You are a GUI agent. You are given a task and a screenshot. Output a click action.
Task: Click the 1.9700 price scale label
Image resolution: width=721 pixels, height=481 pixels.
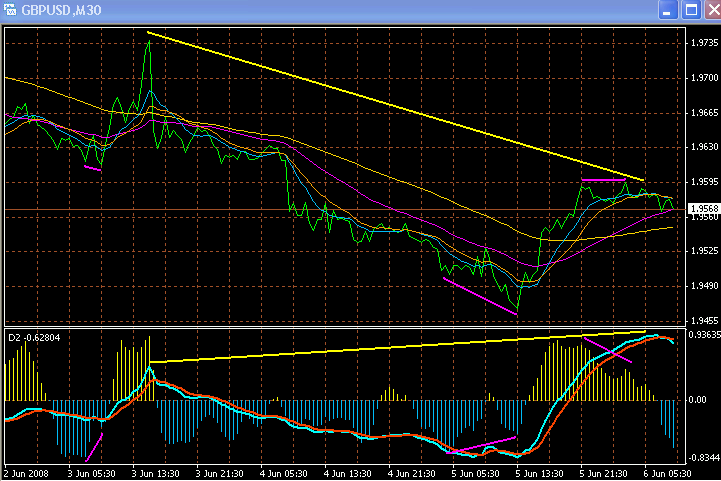coord(704,78)
